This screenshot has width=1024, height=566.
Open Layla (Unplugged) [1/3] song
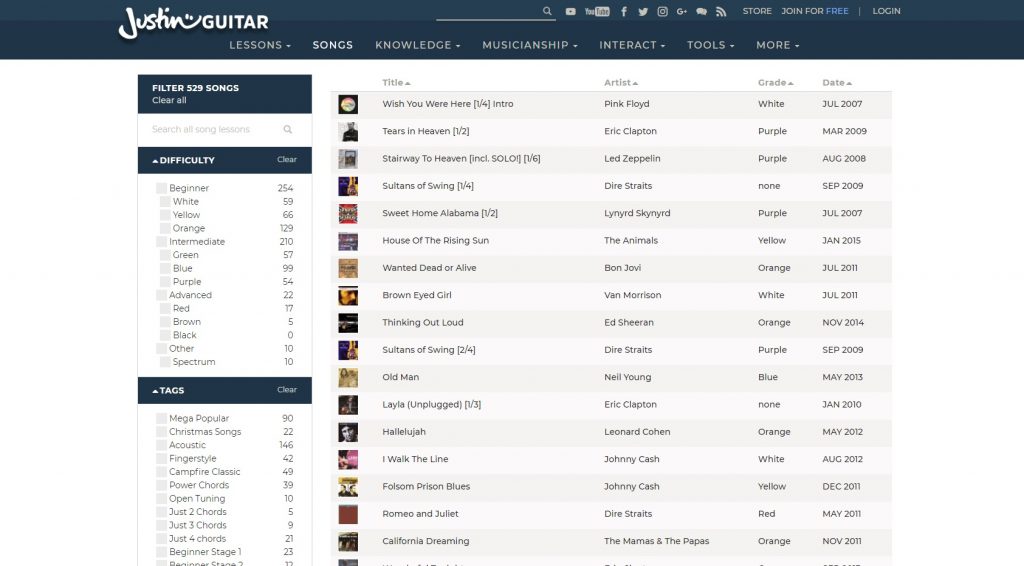click(432, 405)
